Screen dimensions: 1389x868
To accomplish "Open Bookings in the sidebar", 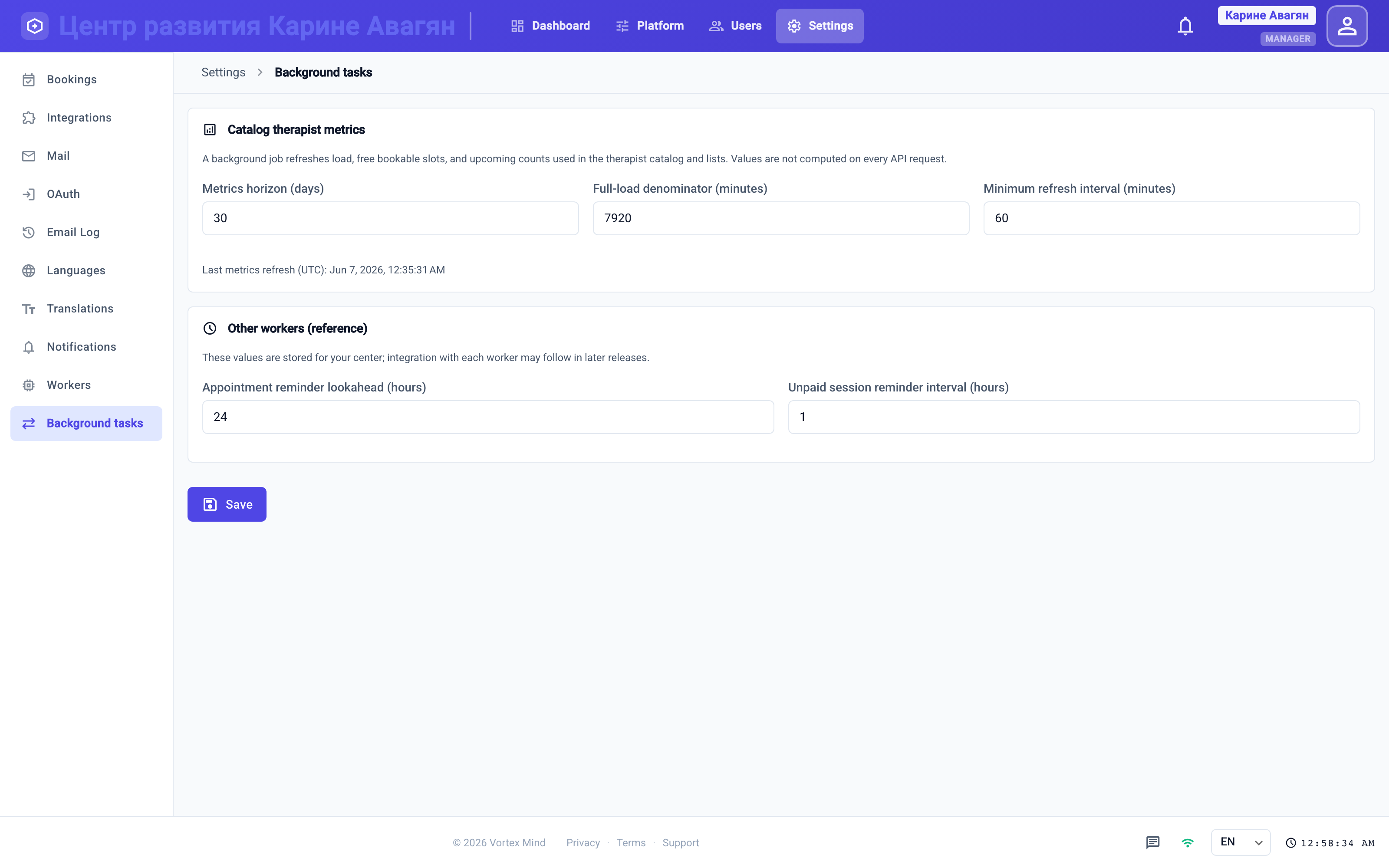I will coord(86,80).
